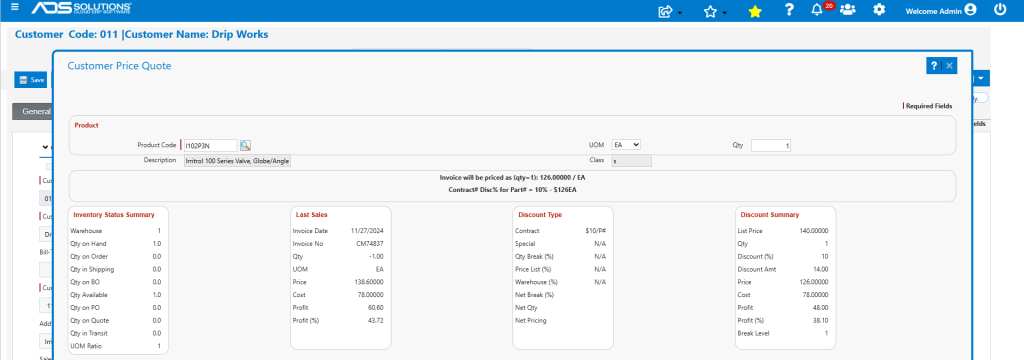Image resolution: width=1024 pixels, height=360 pixels.
Task: Click discount summary profit percent 38.10
Action: pos(820,320)
